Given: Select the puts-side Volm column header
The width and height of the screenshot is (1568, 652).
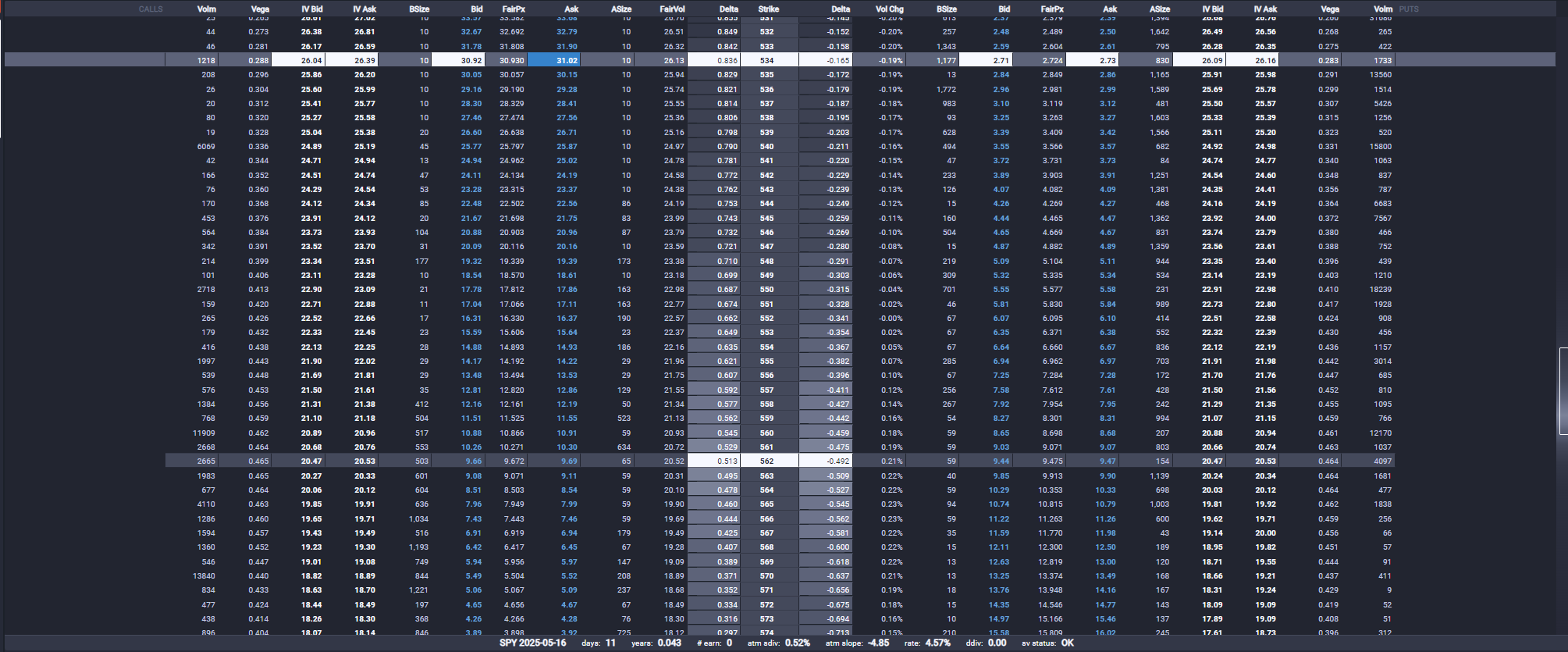Looking at the screenshot, I should click(x=1382, y=9).
